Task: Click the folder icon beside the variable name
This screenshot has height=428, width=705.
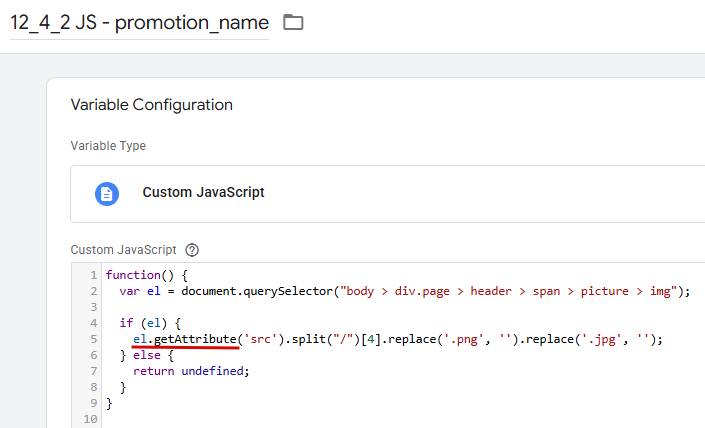Action: (293, 22)
